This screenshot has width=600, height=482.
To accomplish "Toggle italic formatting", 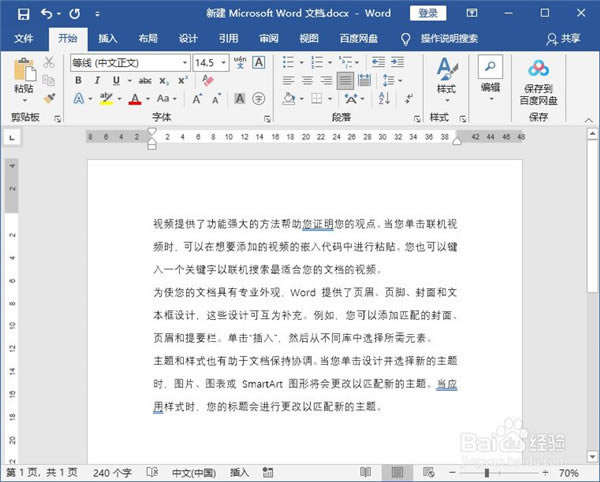I will pos(97,80).
